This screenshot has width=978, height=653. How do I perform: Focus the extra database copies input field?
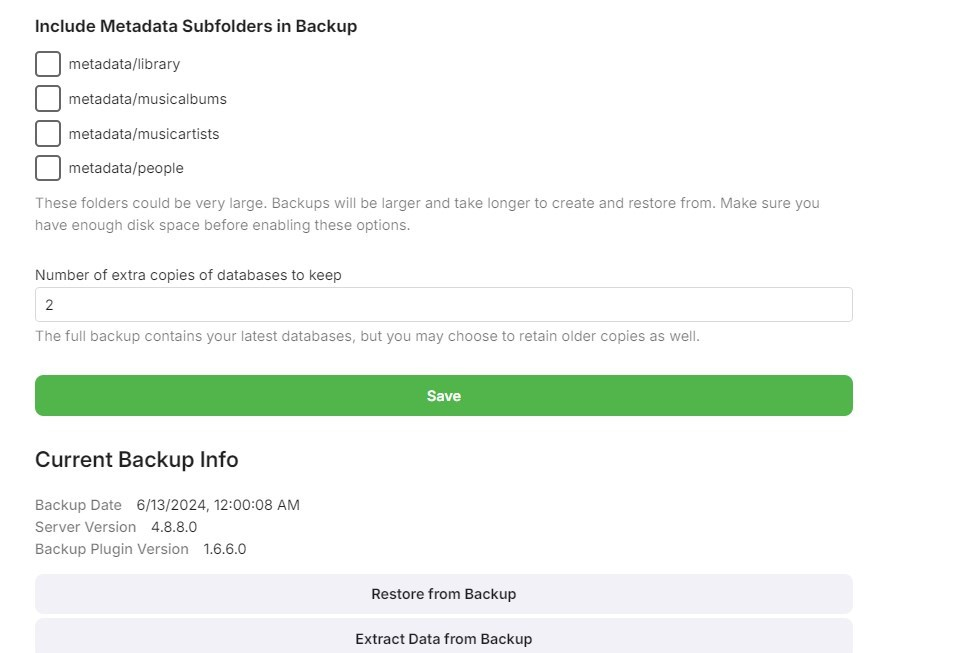pyautogui.click(x=443, y=305)
